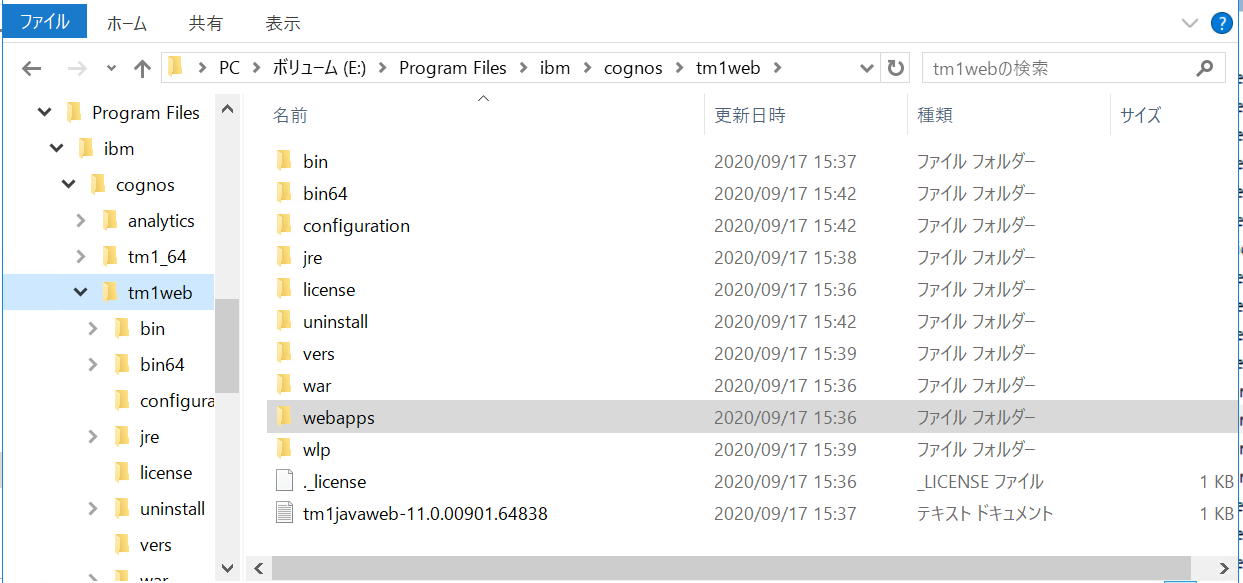Viewport: 1243px width, 583px height.
Task: Click tm1_64 folder icon in tree
Action: click(x=110, y=257)
